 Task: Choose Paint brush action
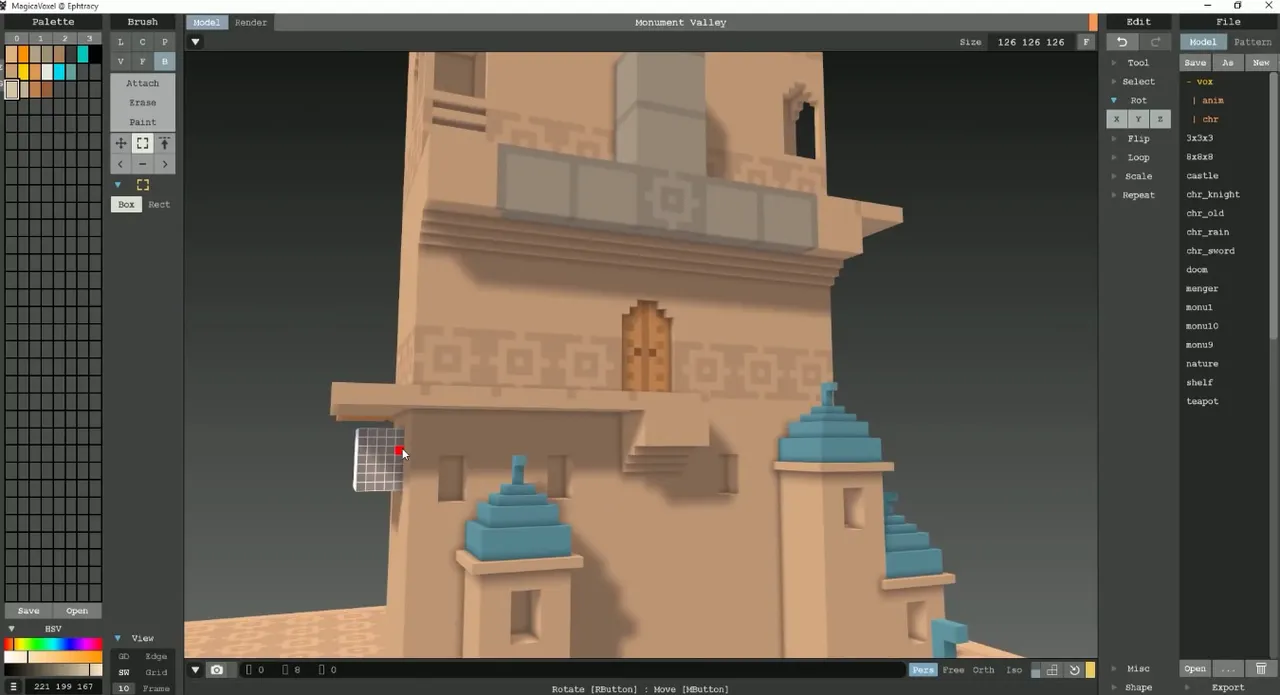[x=142, y=122]
